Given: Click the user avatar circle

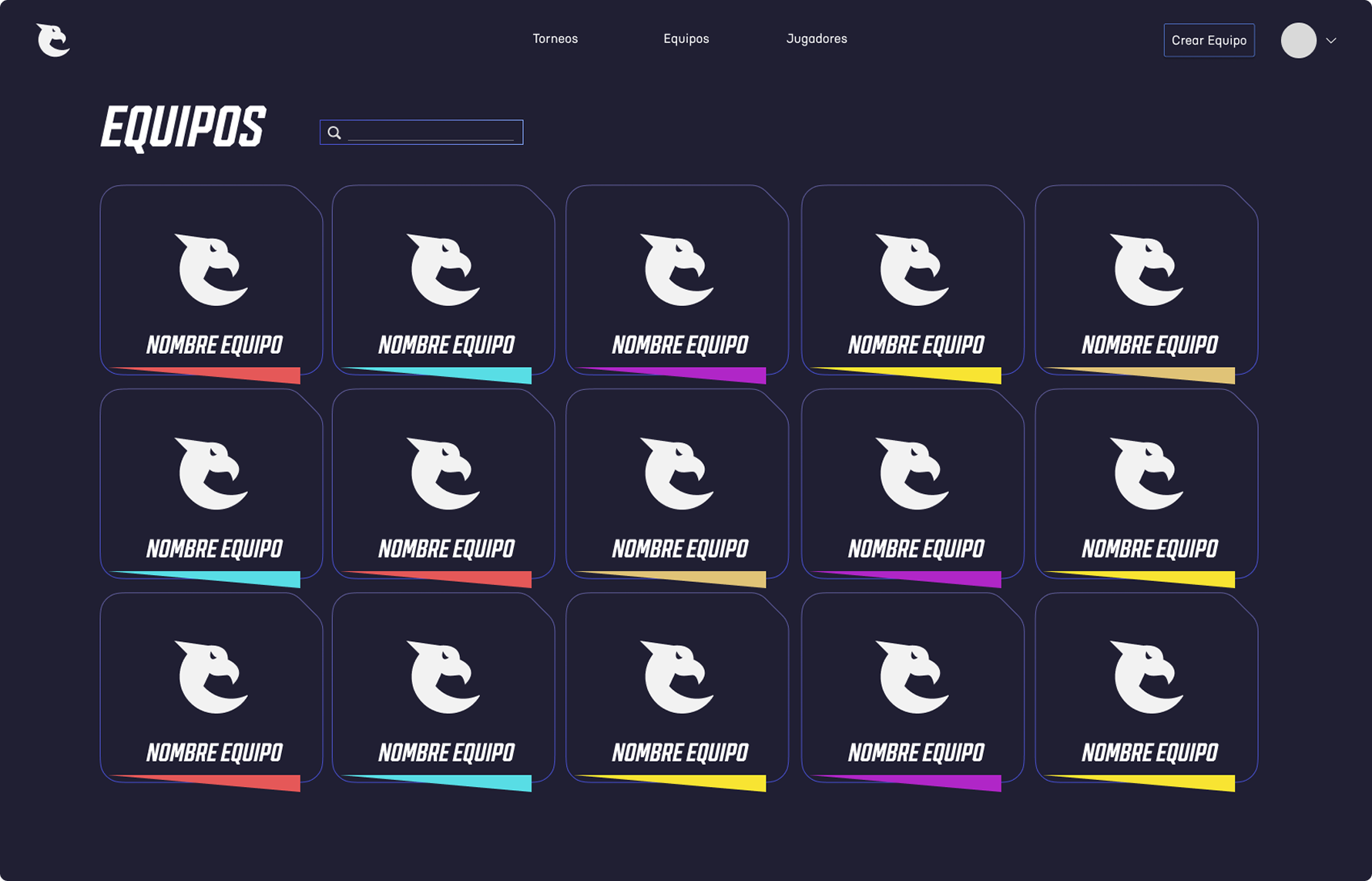Looking at the screenshot, I should point(1298,40).
